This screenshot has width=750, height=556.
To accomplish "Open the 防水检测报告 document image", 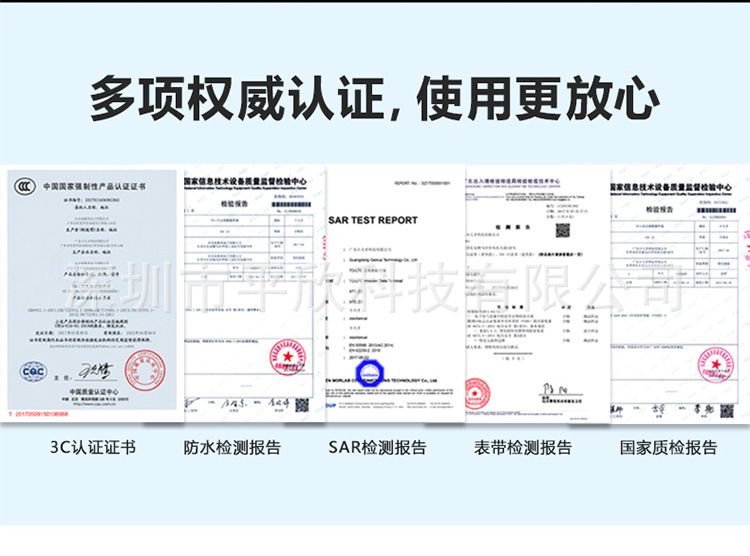I will pos(254,293).
